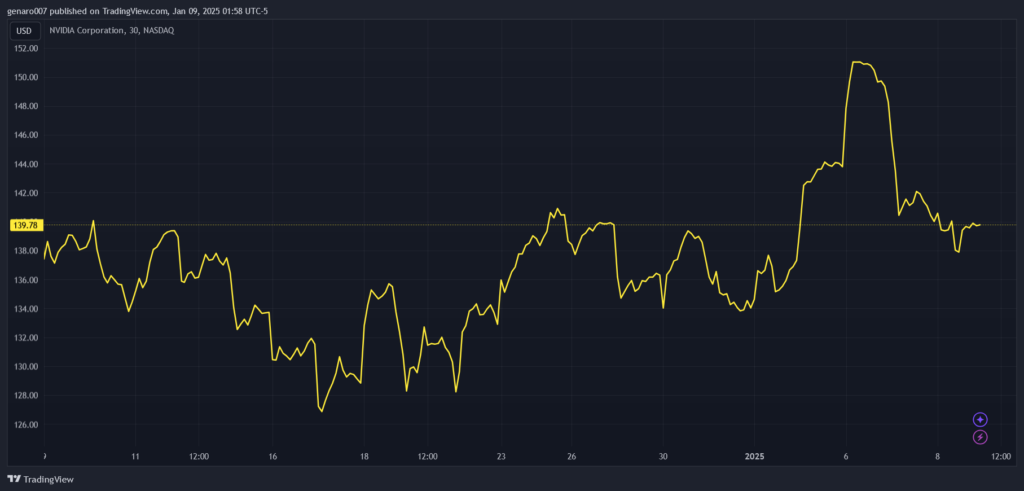1024x491 pixels.
Task: Click the NVIDIA Corporation symbol title
Action: point(111,30)
